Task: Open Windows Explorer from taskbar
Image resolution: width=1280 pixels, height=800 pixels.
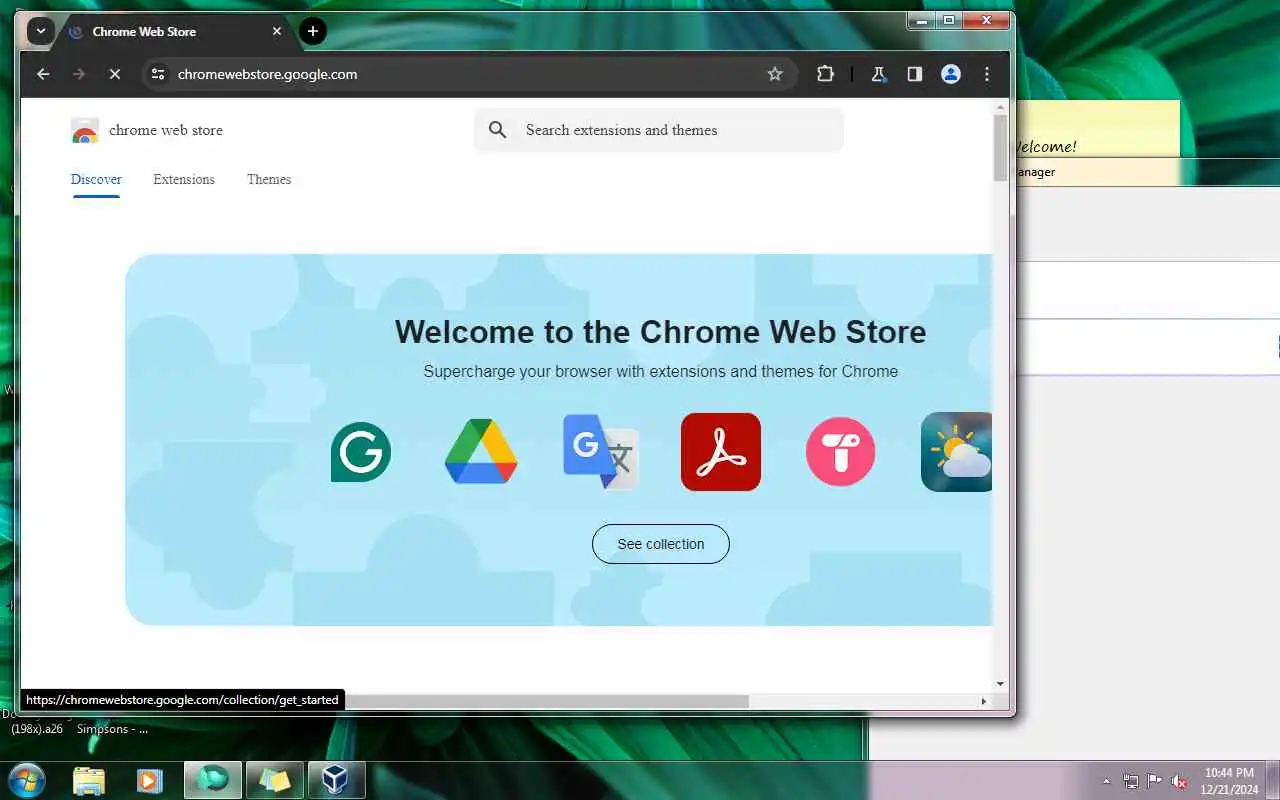Action: [89, 780]
